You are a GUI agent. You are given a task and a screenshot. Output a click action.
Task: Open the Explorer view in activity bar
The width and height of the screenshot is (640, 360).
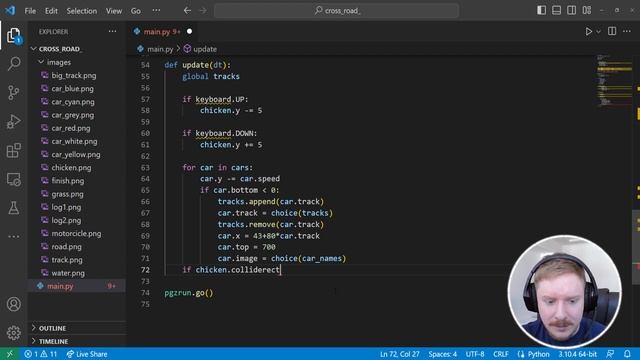(13, 35)
